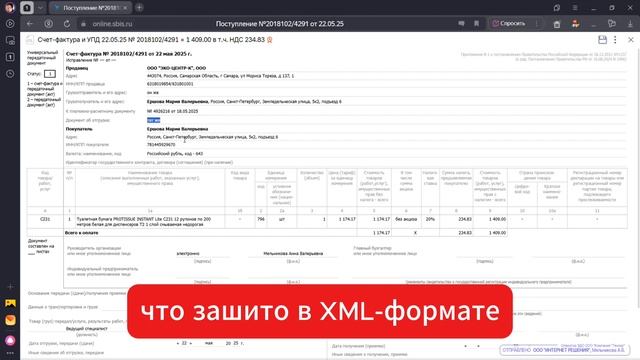Open the extensions puzzle icon
The height and width of the screenshot is (360, 640).
click(x=611, y=24)
